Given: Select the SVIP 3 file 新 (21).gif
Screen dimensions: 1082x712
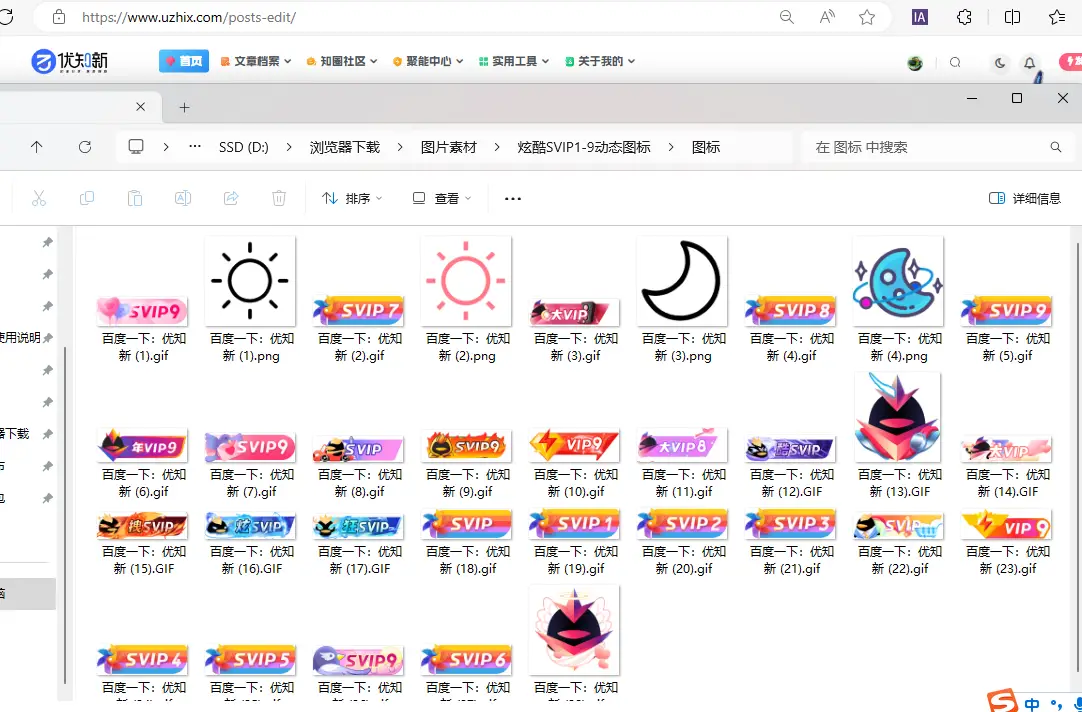Looking at the screenshot, I should tap(790, 542).
